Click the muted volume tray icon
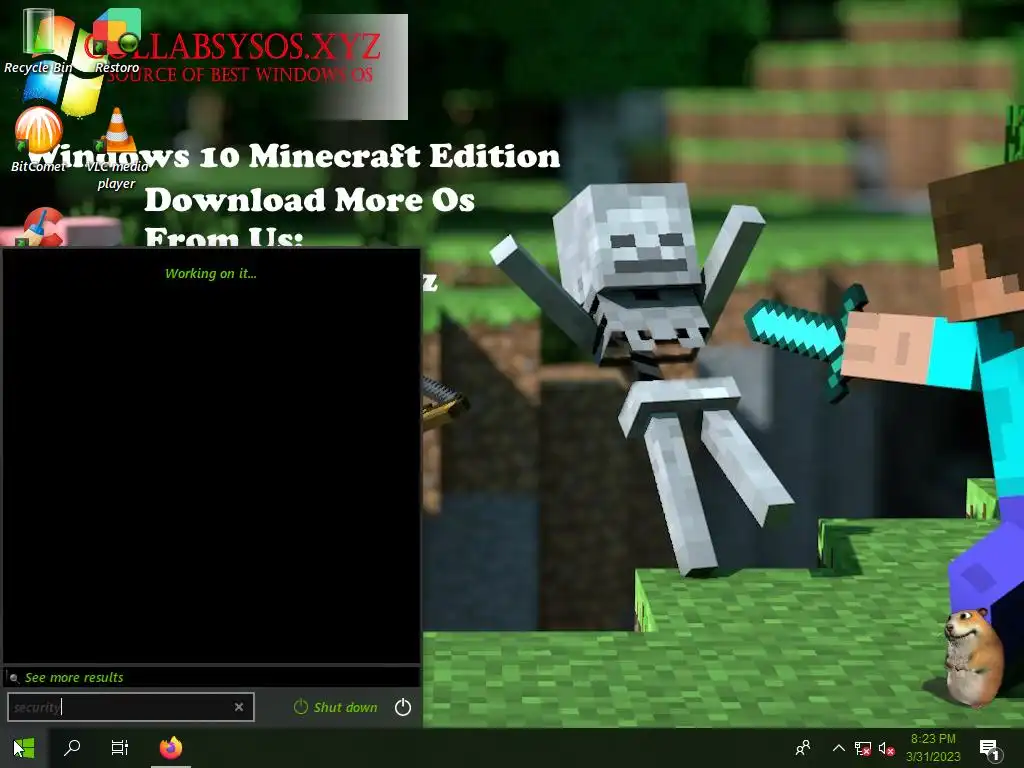 886,748
